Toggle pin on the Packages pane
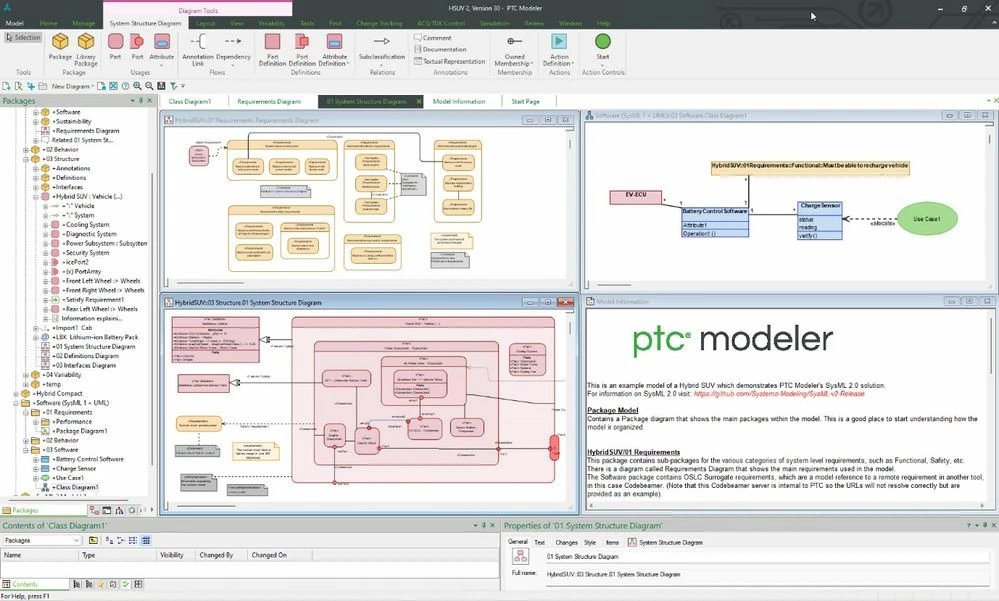This screenshot has width=999, height=601. 141,101
